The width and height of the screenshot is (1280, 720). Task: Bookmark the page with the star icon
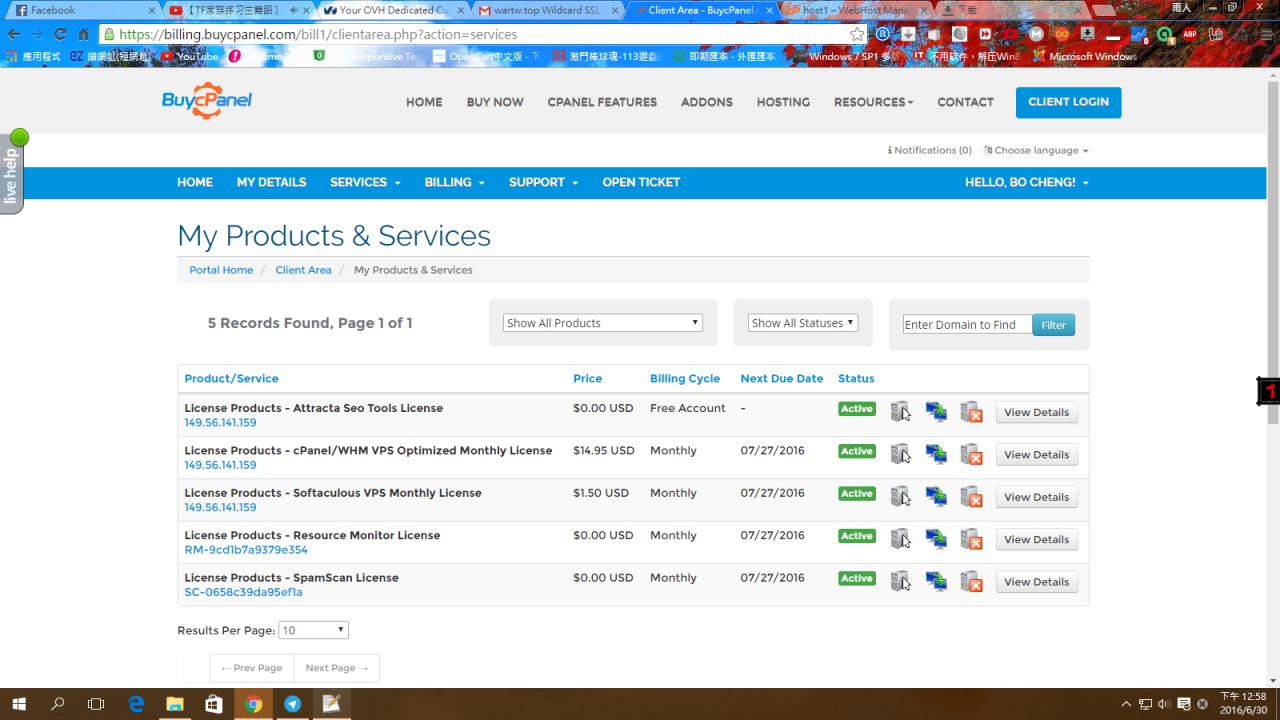[857, 34]
